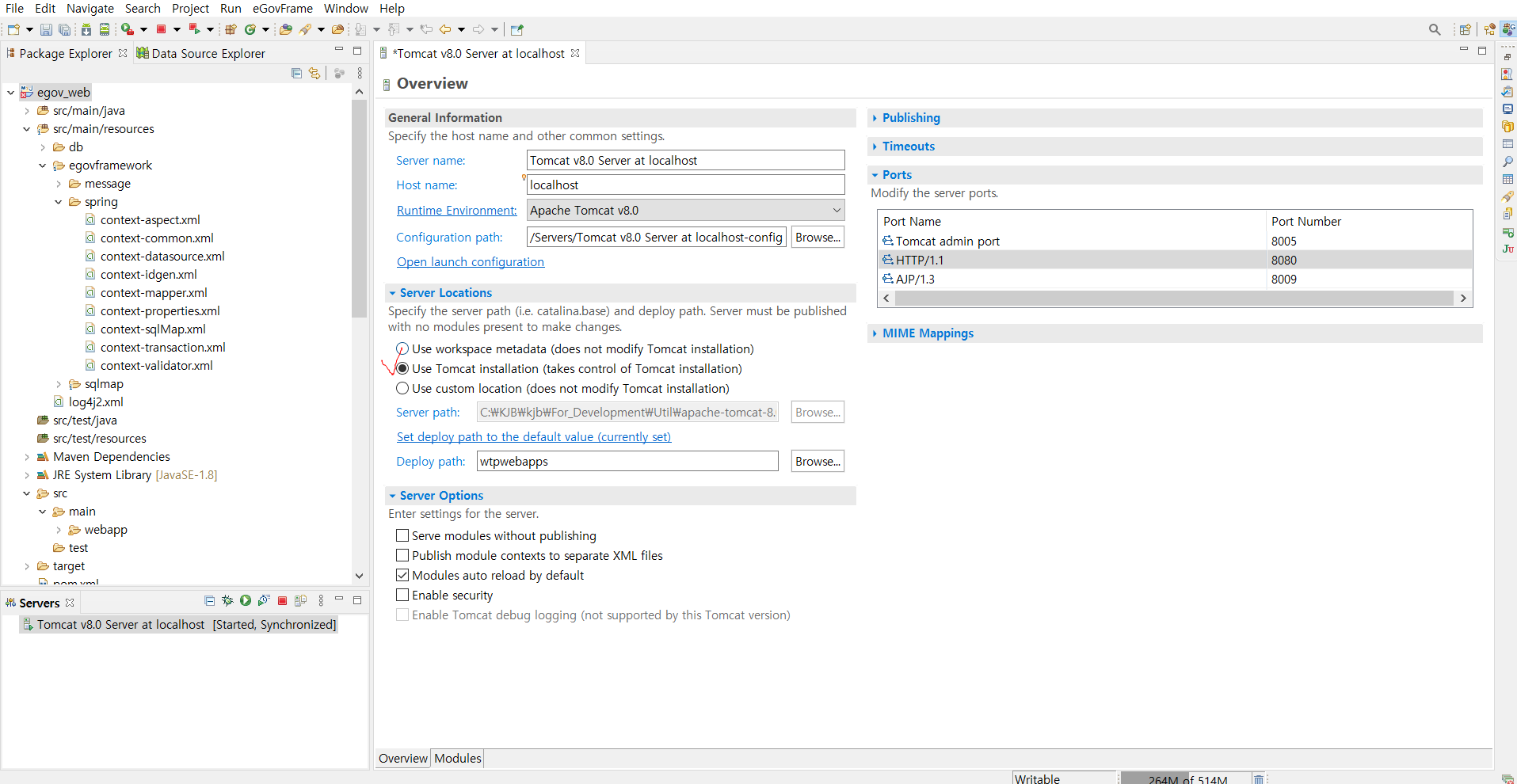Click Set deploy path to default value link

pos(534,437)
